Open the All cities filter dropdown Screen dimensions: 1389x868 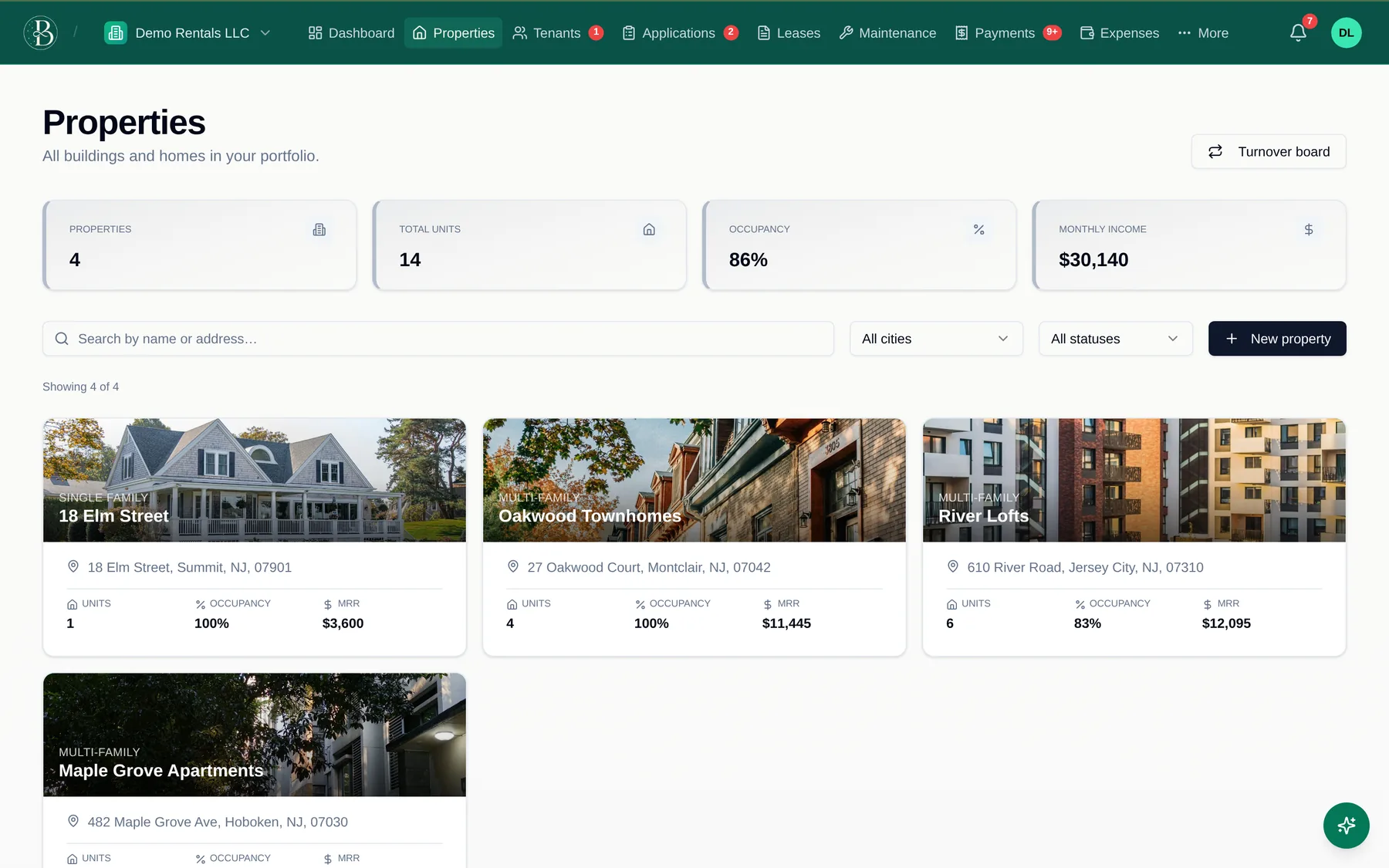[936, 339]
